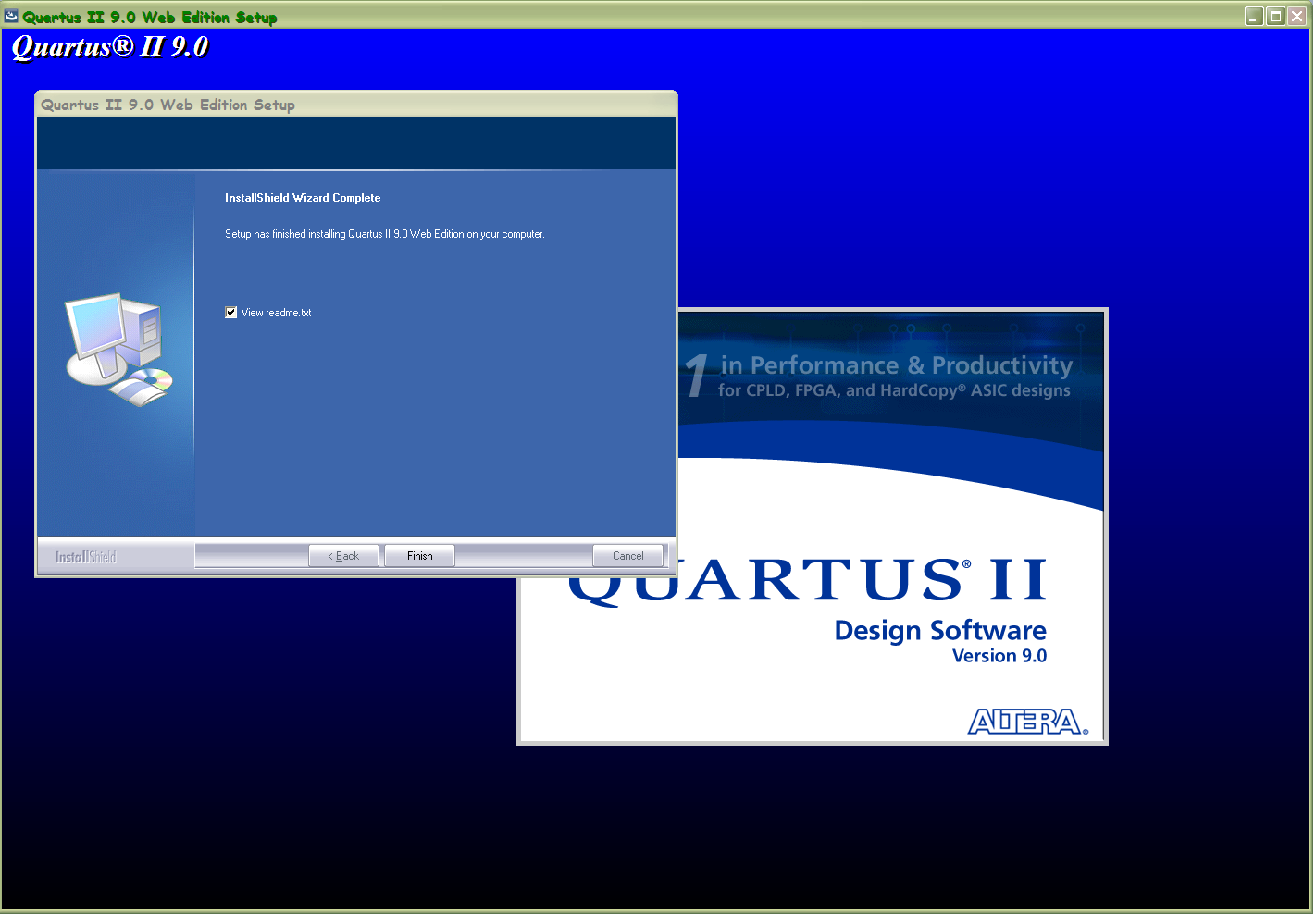The width and height of the screenshot is (1316, 914).
Task: Click the InstallShield logo in wizard footer
Action: [85, 557]
